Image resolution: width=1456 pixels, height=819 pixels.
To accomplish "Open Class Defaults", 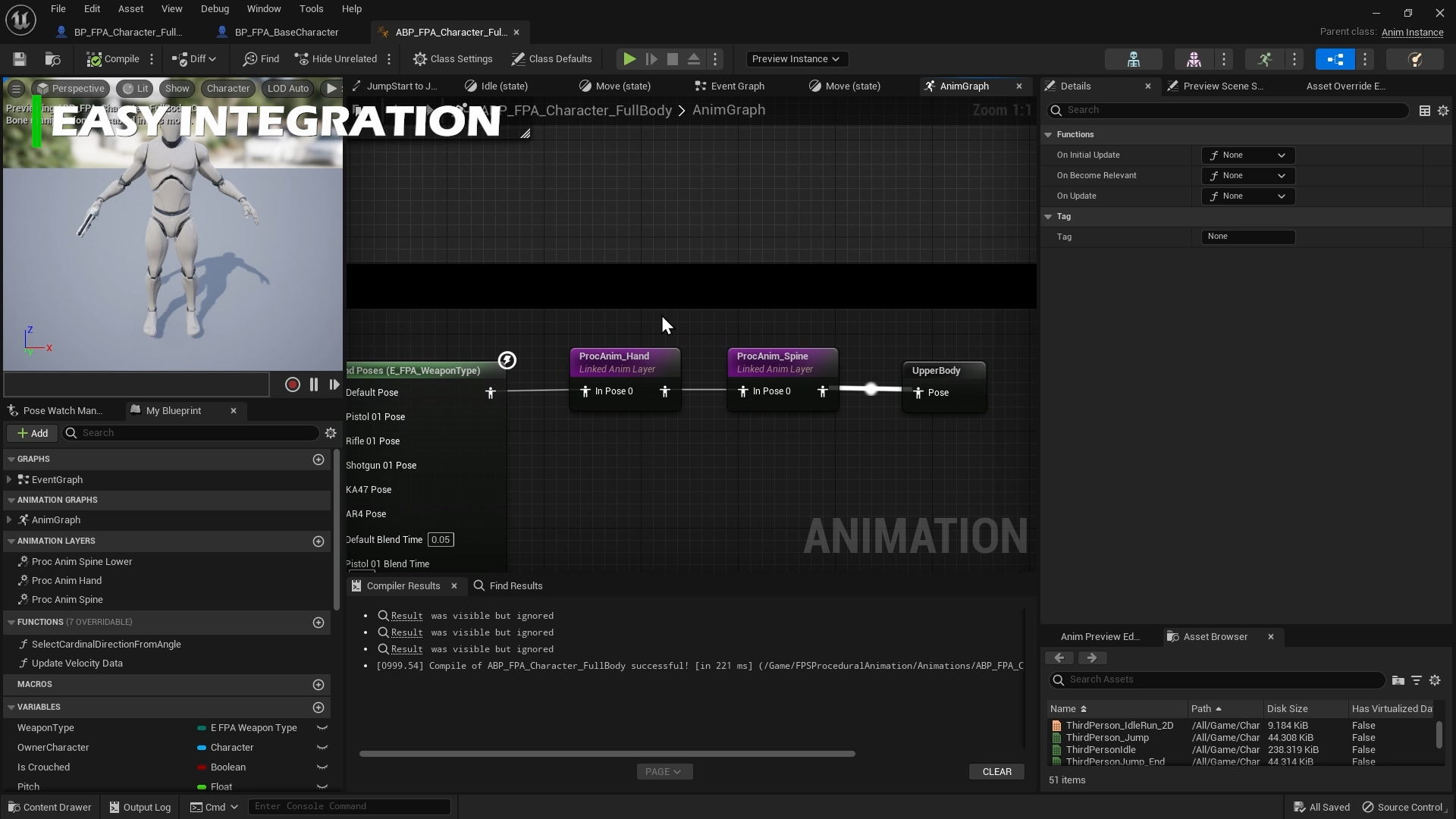I will [x=551, y=58].
